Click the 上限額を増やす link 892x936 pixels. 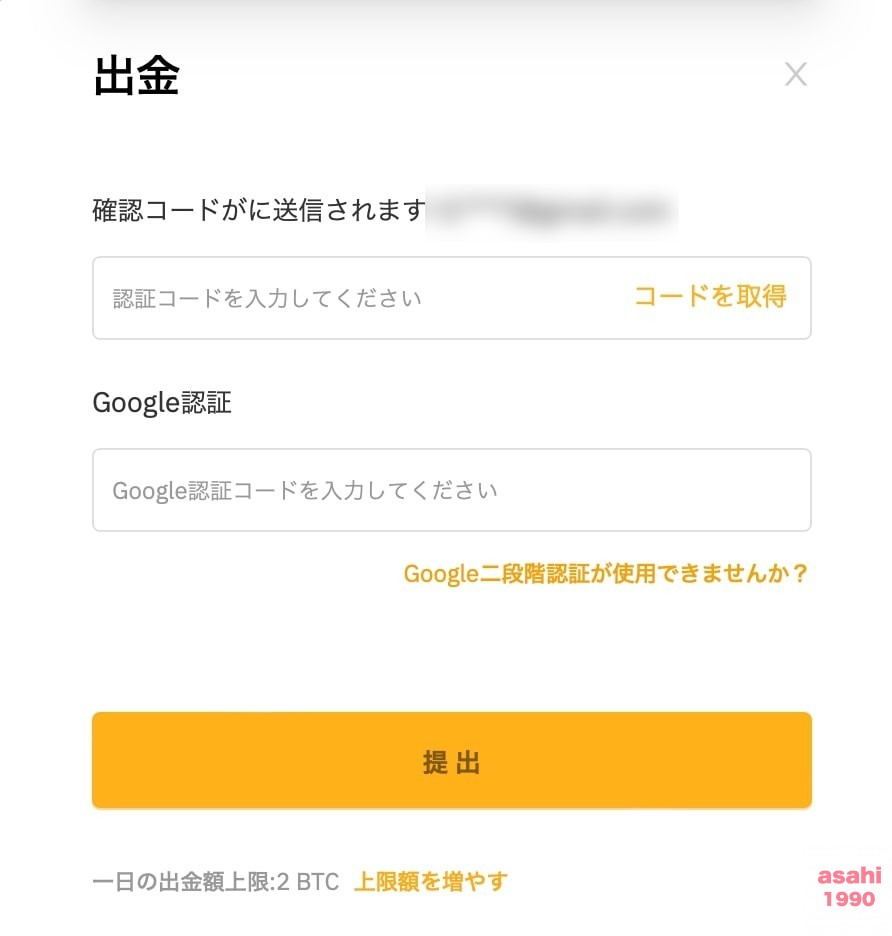[430, 881]
